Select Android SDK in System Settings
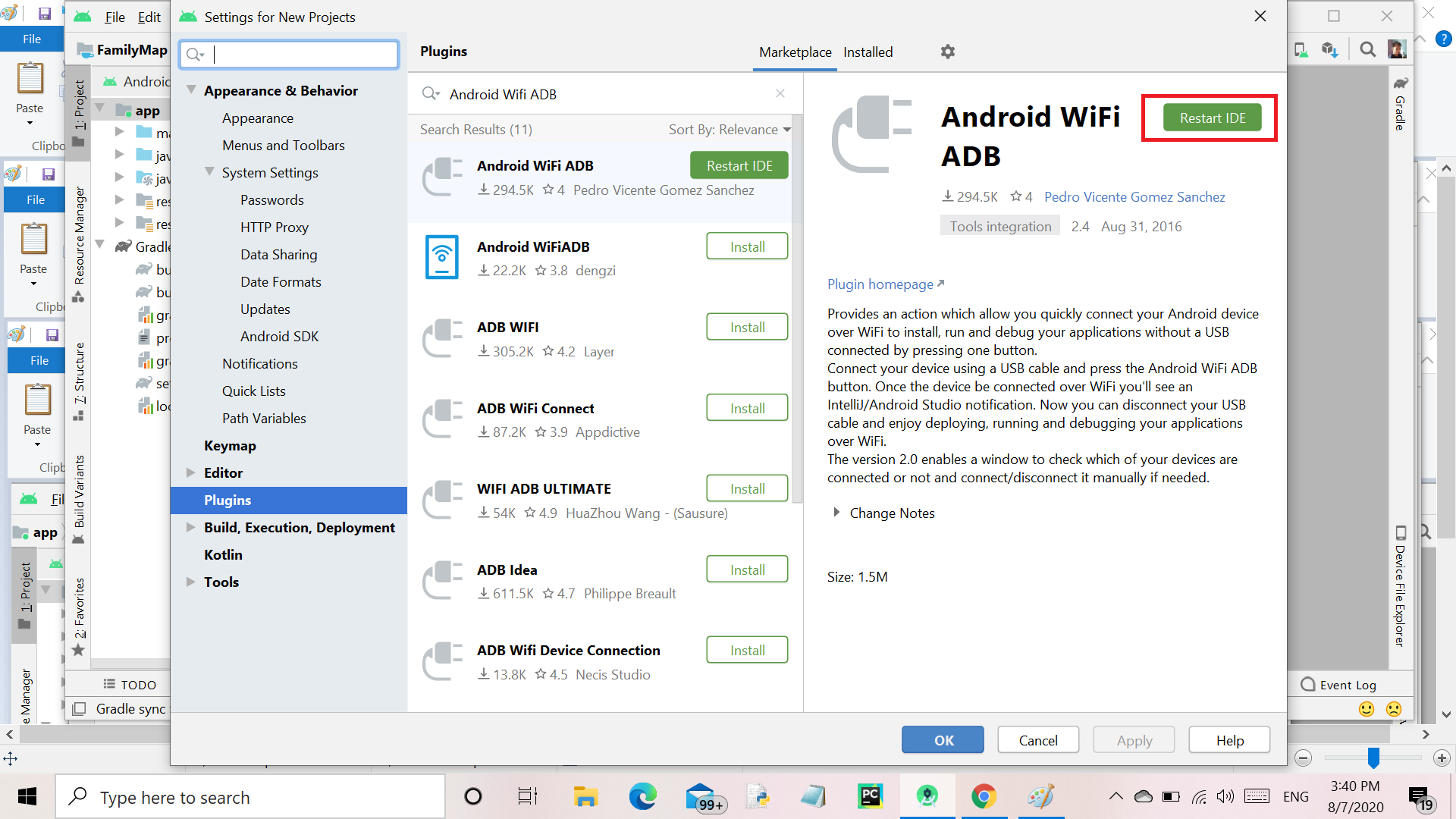Image resolution: width=1456 pixels, height=819 pixels. 279,337
